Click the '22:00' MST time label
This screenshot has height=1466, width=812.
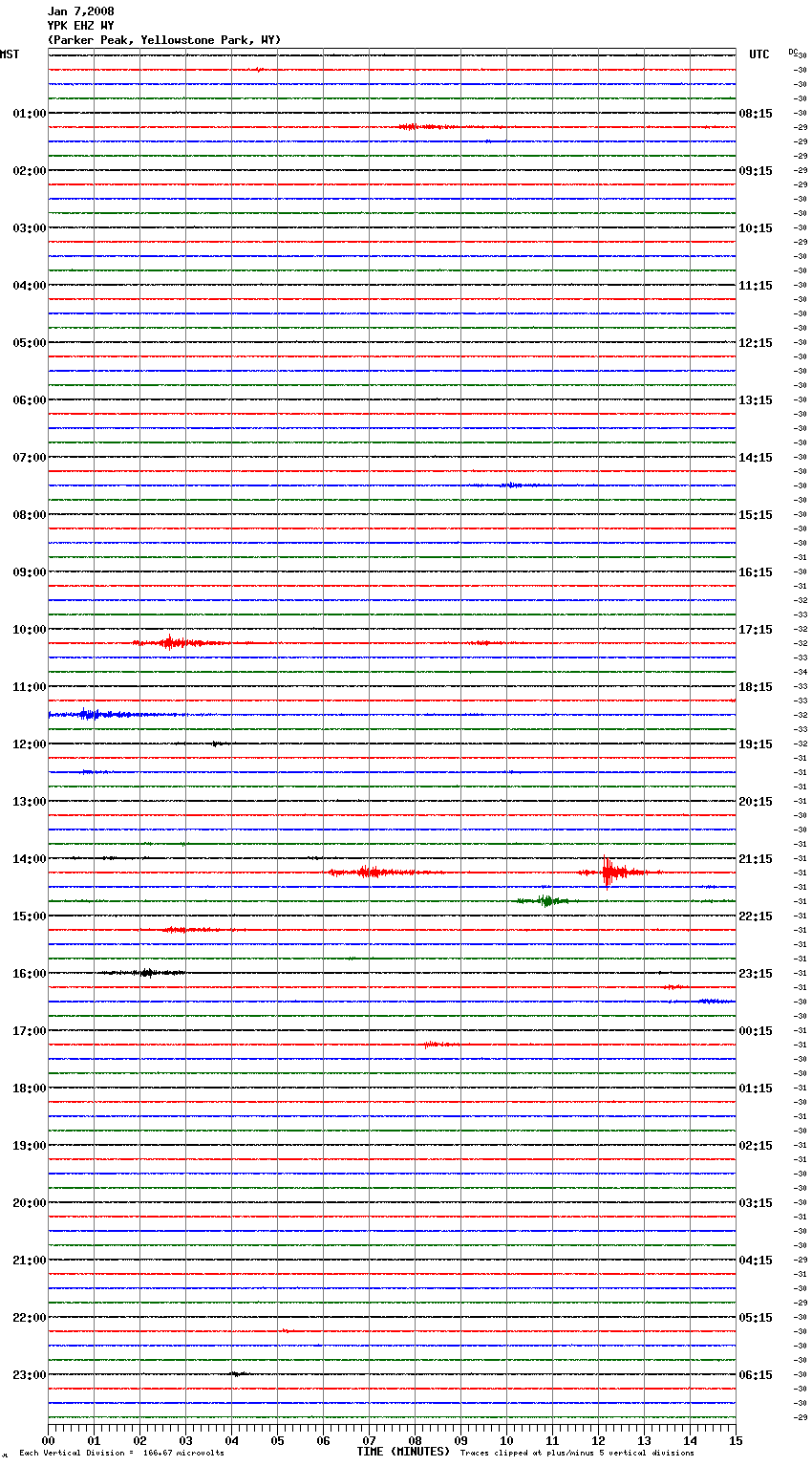[30, 1318]
